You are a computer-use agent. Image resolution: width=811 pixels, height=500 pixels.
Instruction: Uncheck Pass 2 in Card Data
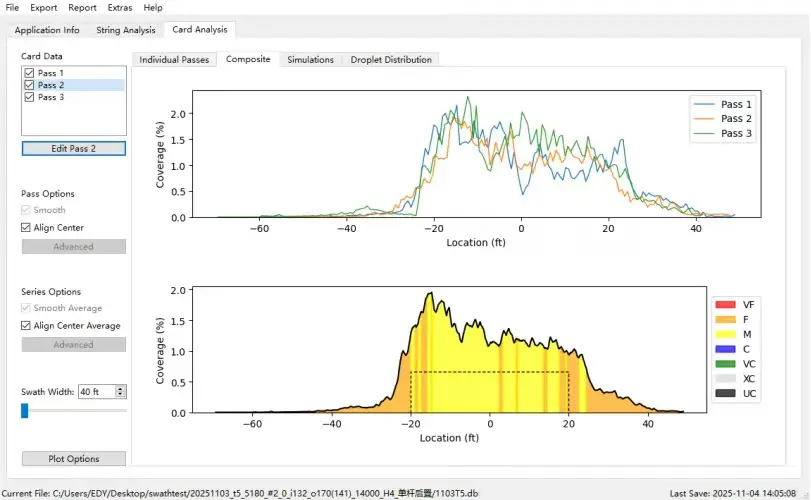(x=29, y=85)
